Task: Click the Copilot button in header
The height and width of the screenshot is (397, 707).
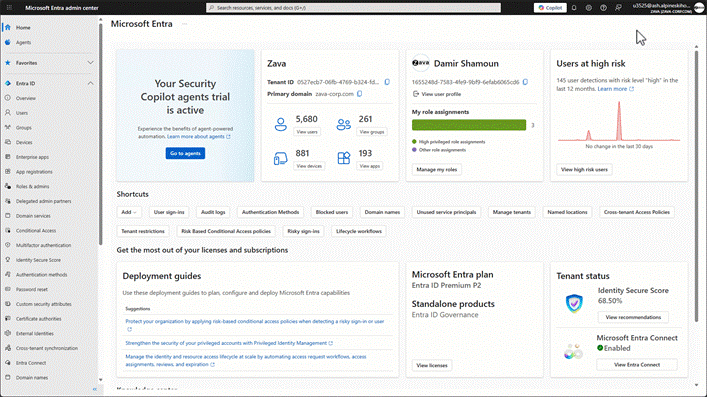Action: [x=550, y=8]
